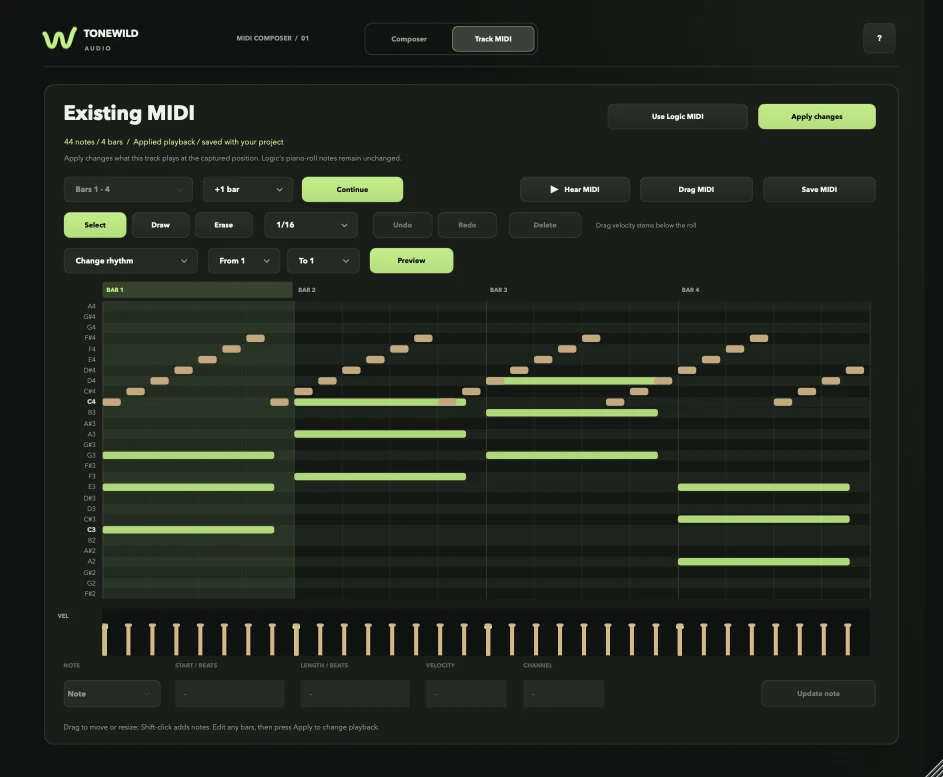Image resolution: width=943 pixels, height=777 pixels.
Task: Select the tan F#4 note in bar 1
Action: coord(256,339)
